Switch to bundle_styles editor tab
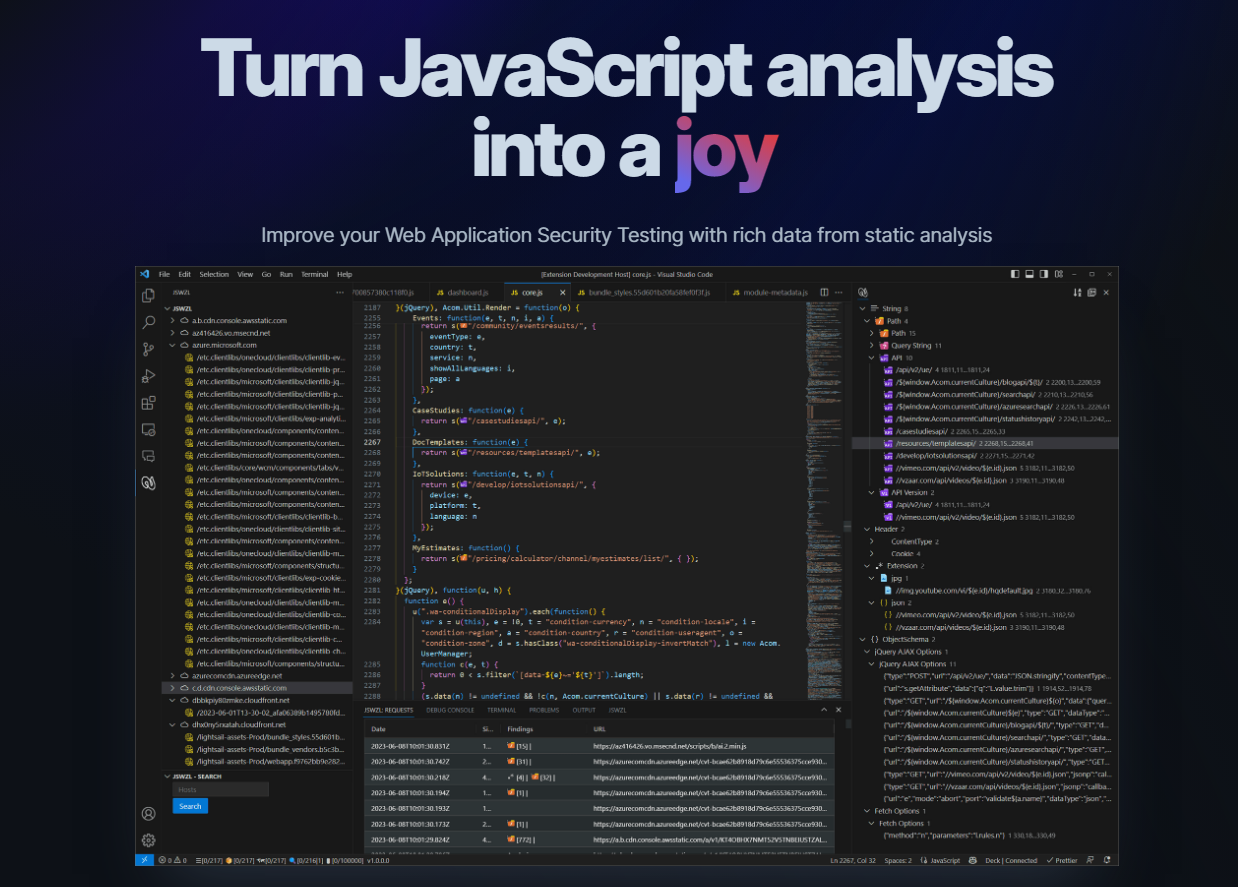 [x=647, y=292]
